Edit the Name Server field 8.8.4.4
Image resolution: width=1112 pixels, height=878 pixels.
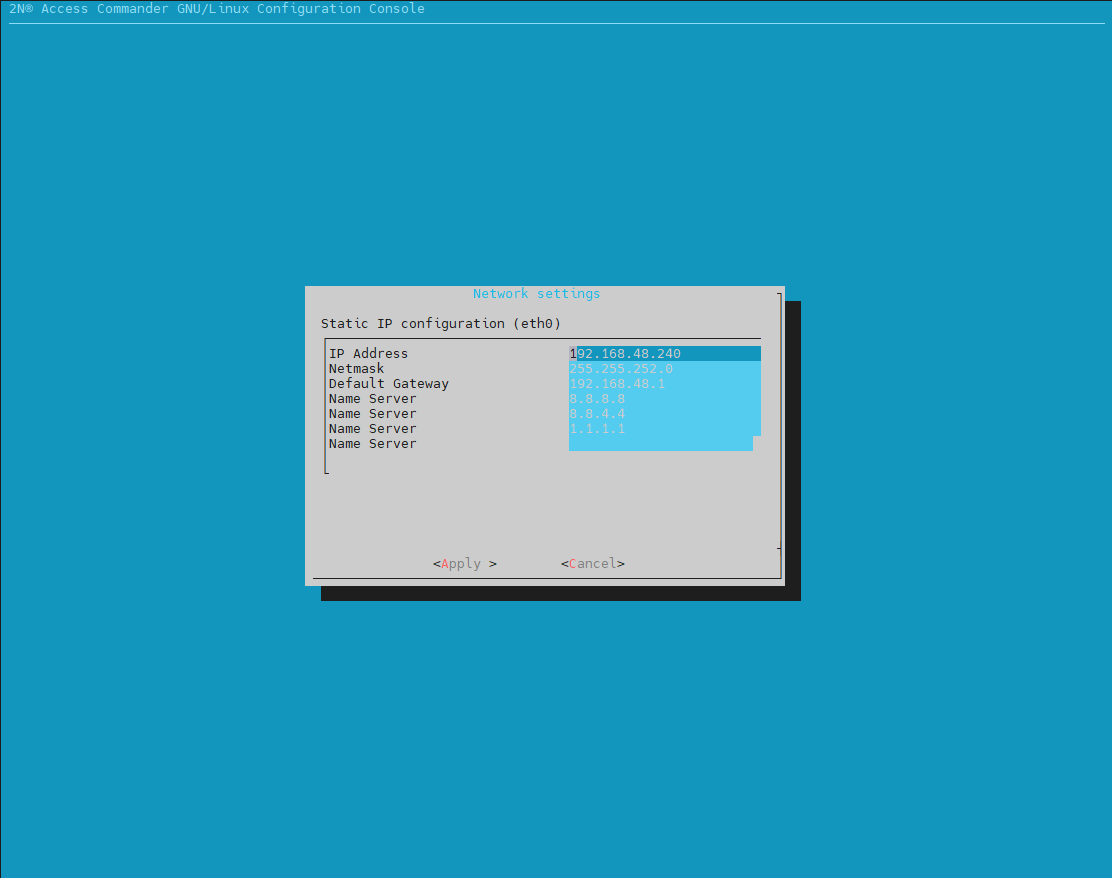(x=665, y=413)
